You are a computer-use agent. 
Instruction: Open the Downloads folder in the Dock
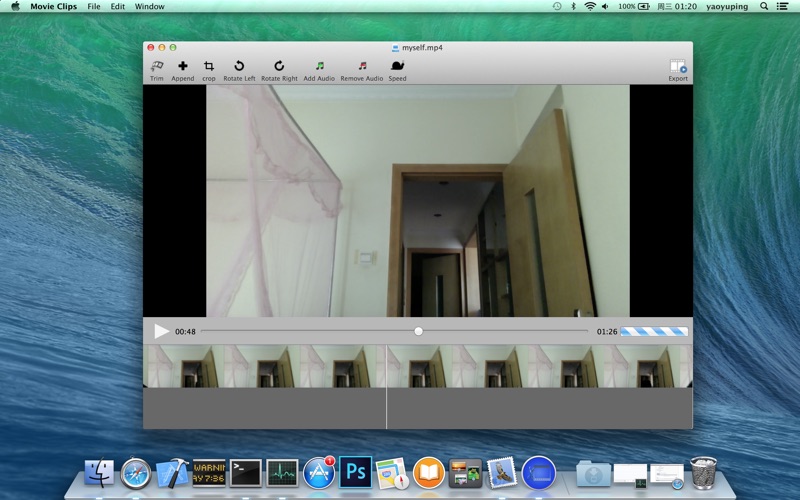(593, 474)
